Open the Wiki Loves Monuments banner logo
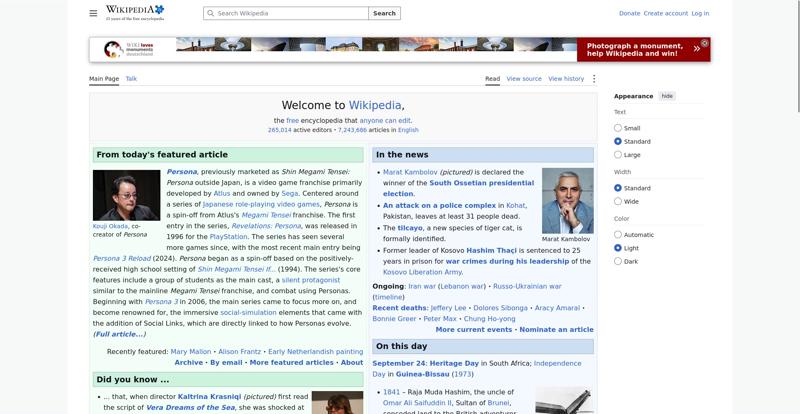This screenshot has width=800, height=414. pos(129,50)
